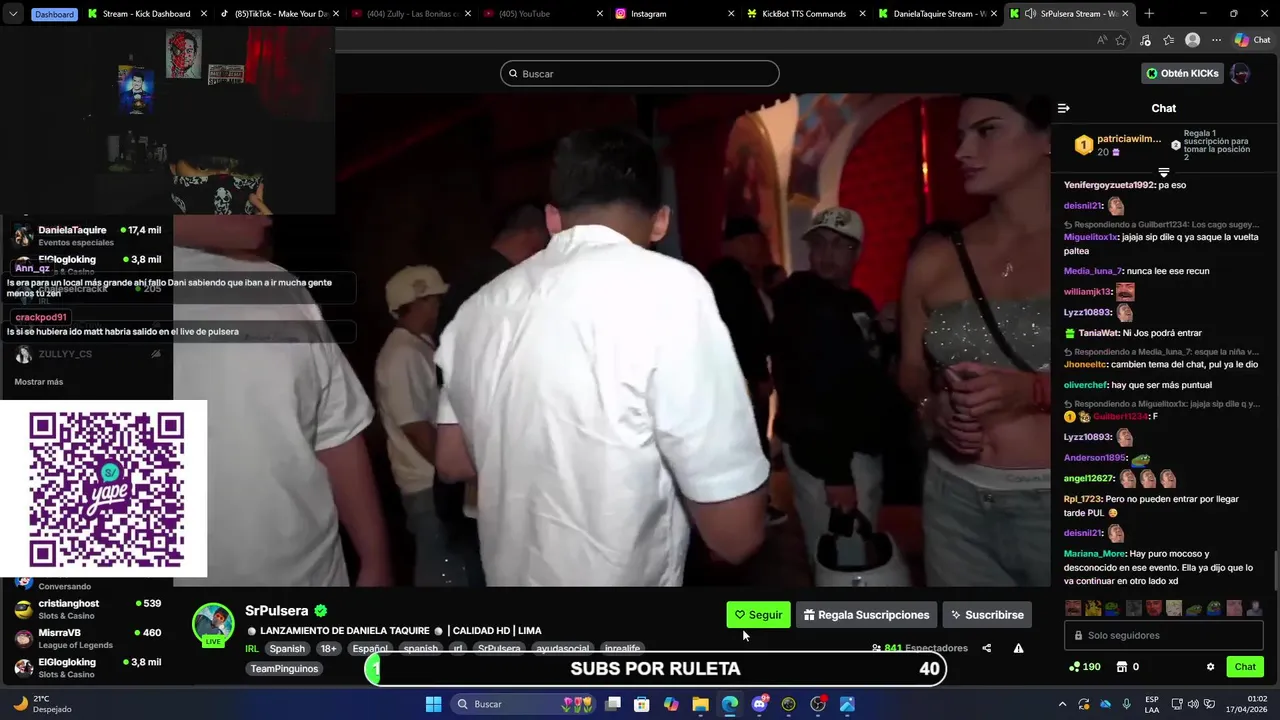Click the Dashboard tab group label
Screen dimensions: 1280x720
[53, 14]
